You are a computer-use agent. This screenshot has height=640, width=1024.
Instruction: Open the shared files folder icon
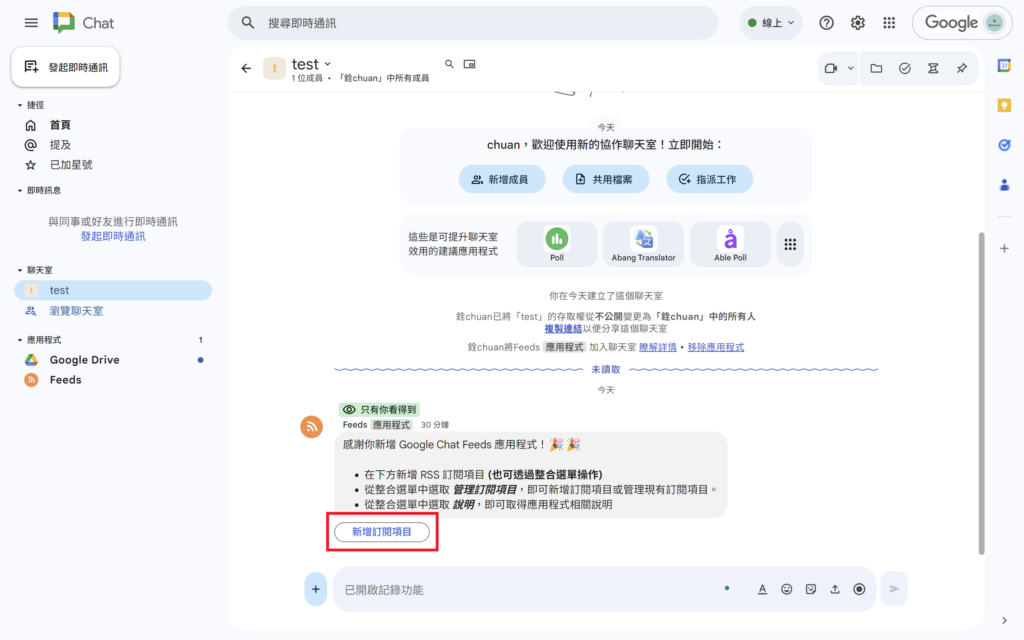[876, 68]
